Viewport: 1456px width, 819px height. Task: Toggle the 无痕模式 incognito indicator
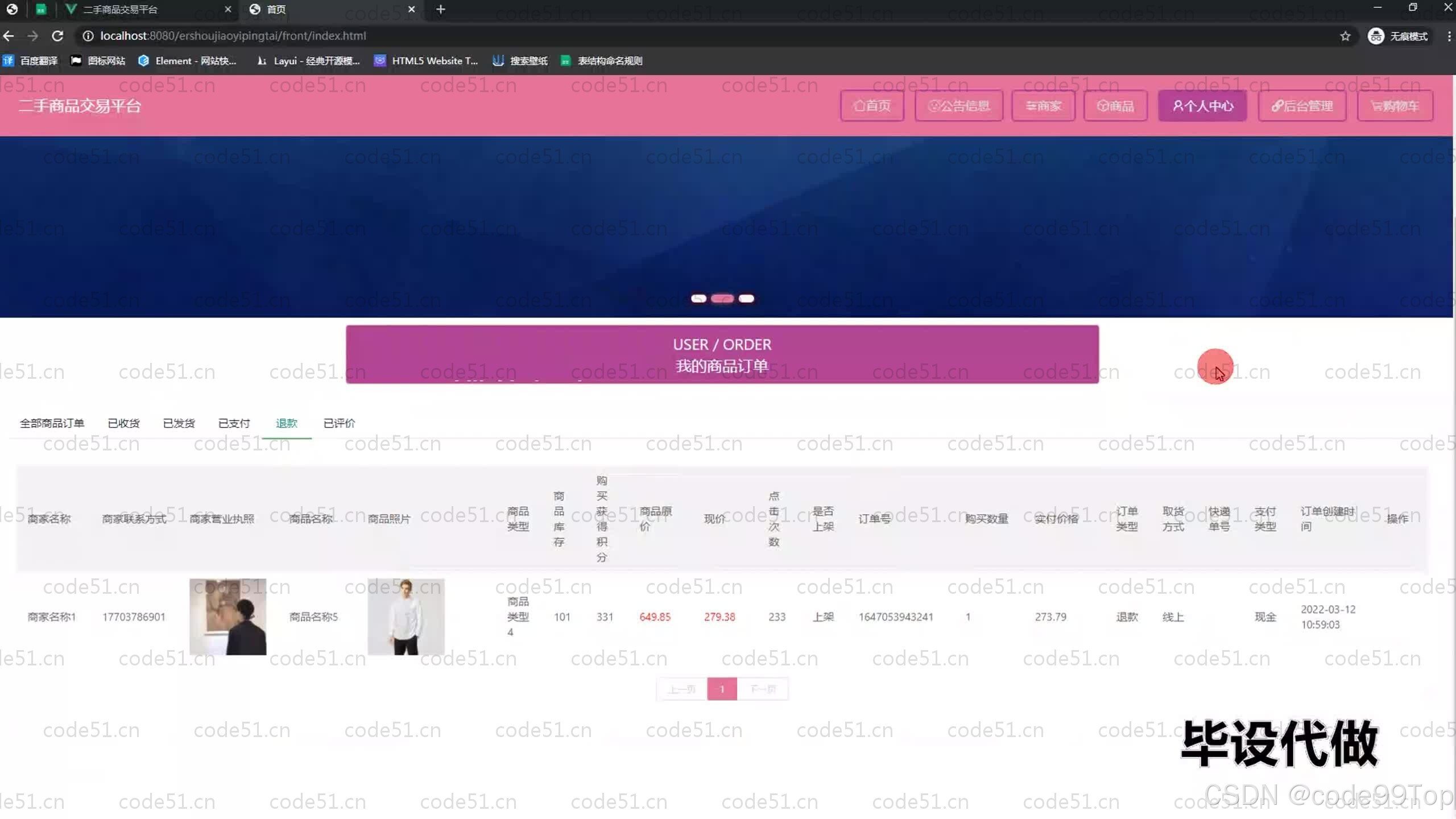click(1400, 35)
